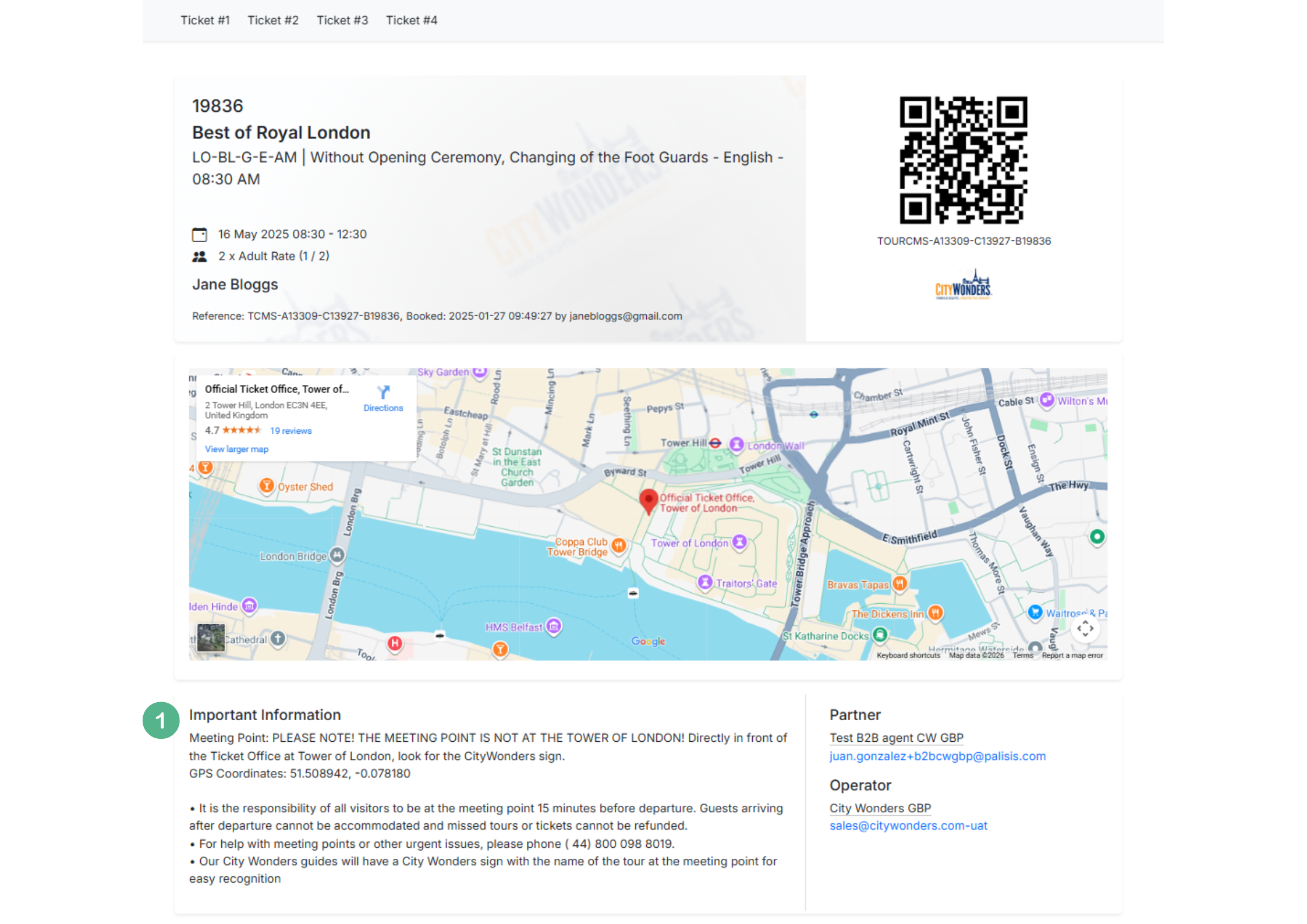Select the HMS Belfast museum marker
Image resolution: width=1307 pixels, height=924 pixels.
(x=554, y=626)
